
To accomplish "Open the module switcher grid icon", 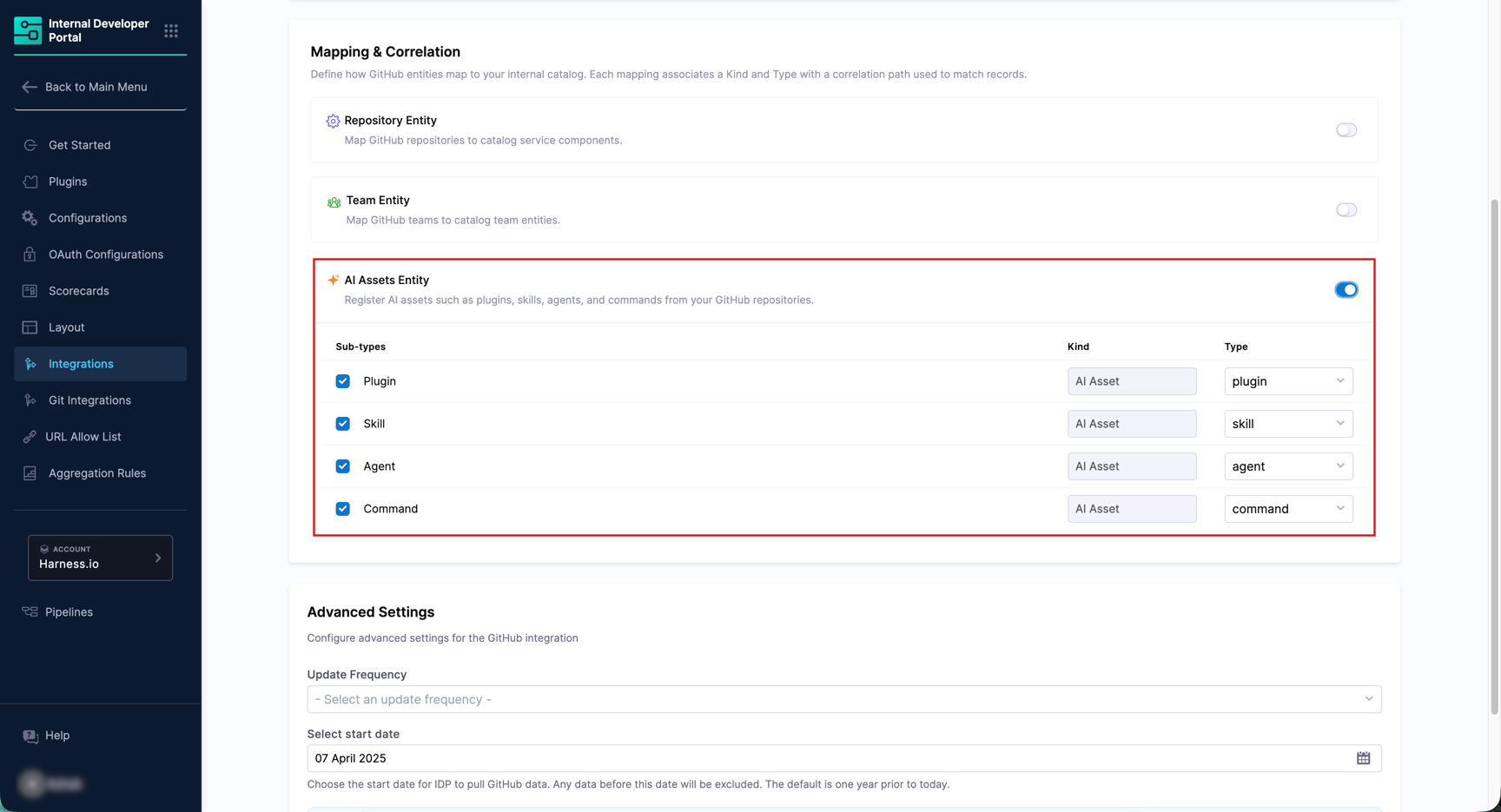I will [171, 31].
